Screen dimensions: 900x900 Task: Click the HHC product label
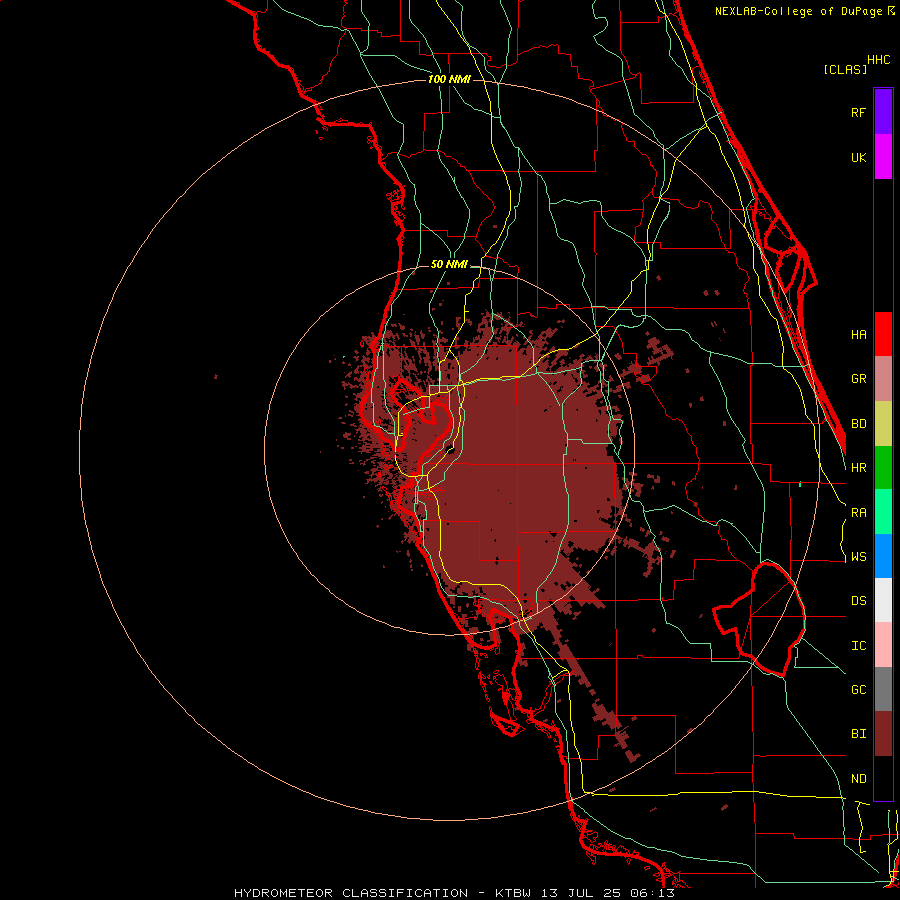(x=878, y=60)
